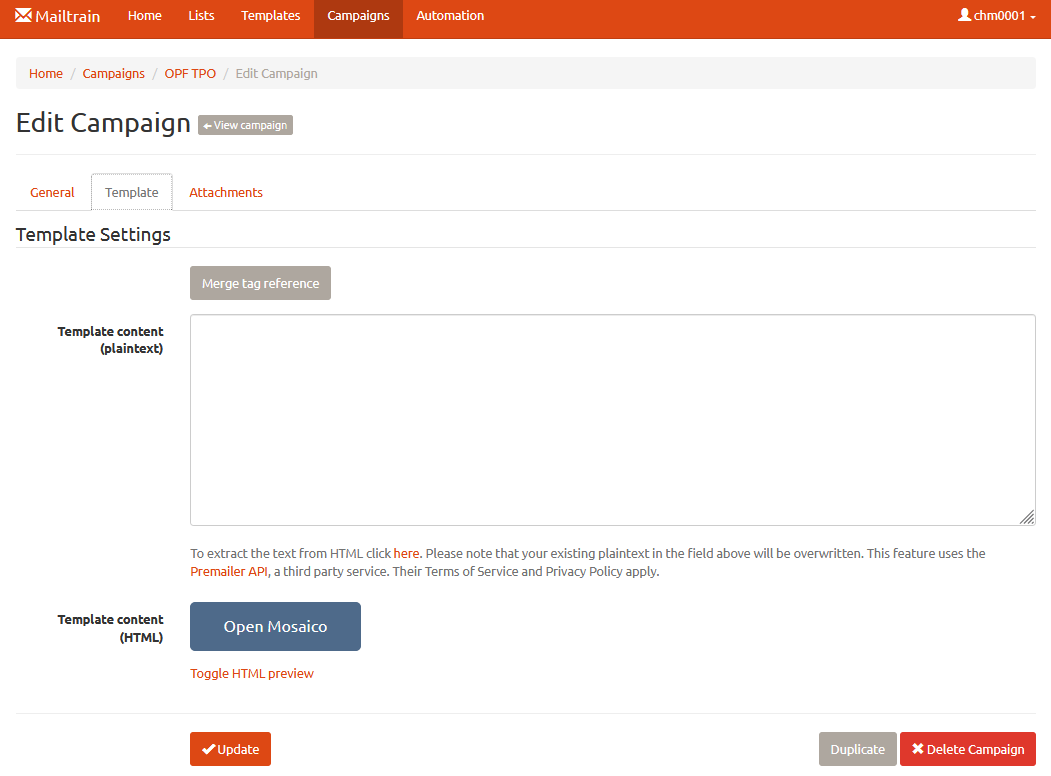The width and height of the screenshot is (1051, 776).
Task: Open the OPF TPO breadcrumb link
Action: [190, 74]
